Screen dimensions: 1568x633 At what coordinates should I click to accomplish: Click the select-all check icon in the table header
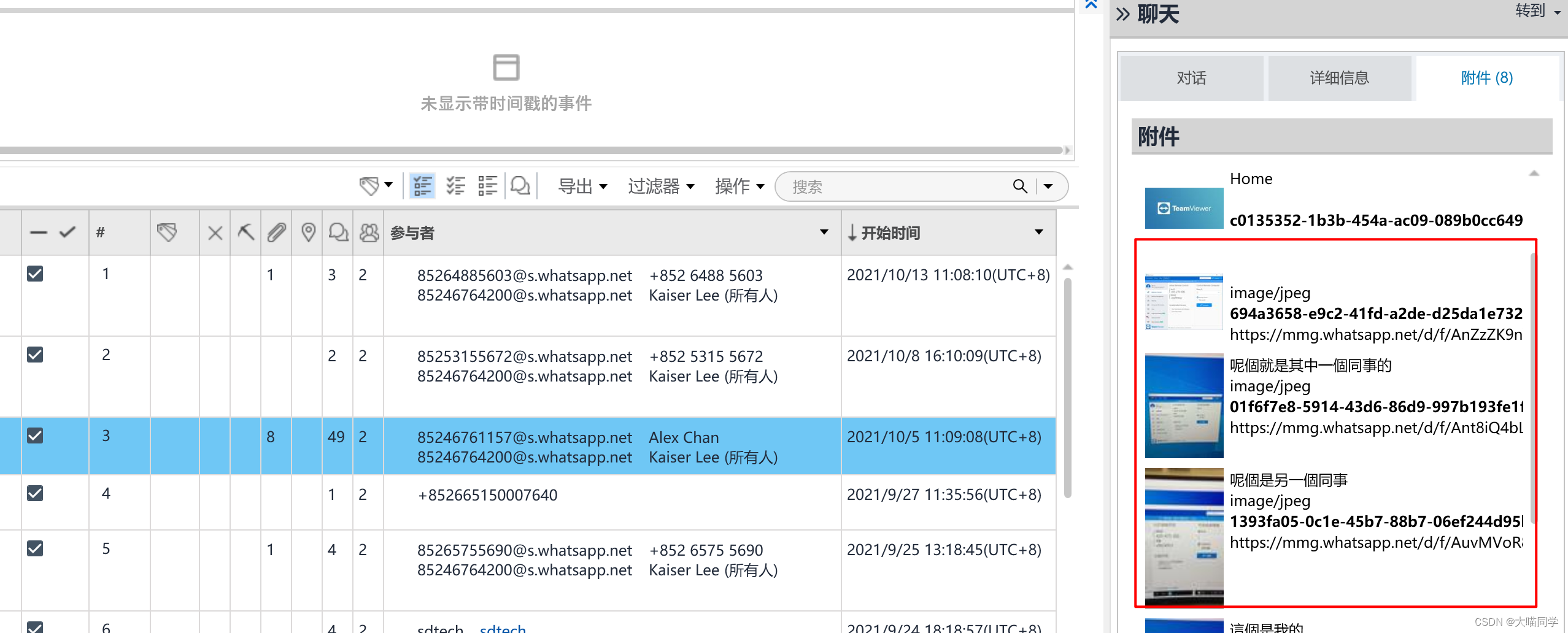pos(68,232)
